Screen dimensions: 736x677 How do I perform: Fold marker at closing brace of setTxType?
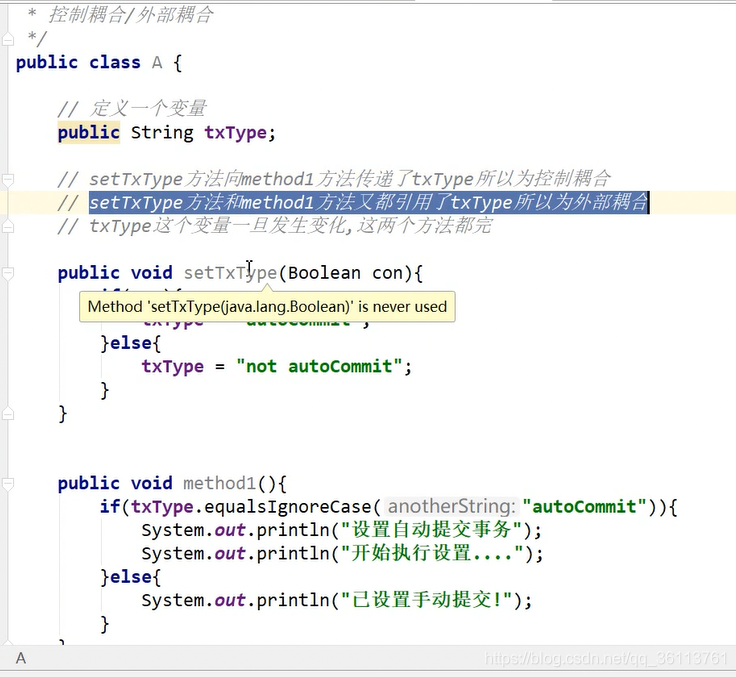point(8,414)
